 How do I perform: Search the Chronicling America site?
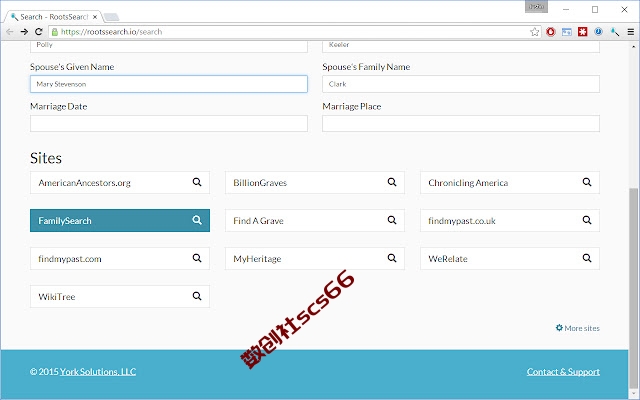click(510, 182)
